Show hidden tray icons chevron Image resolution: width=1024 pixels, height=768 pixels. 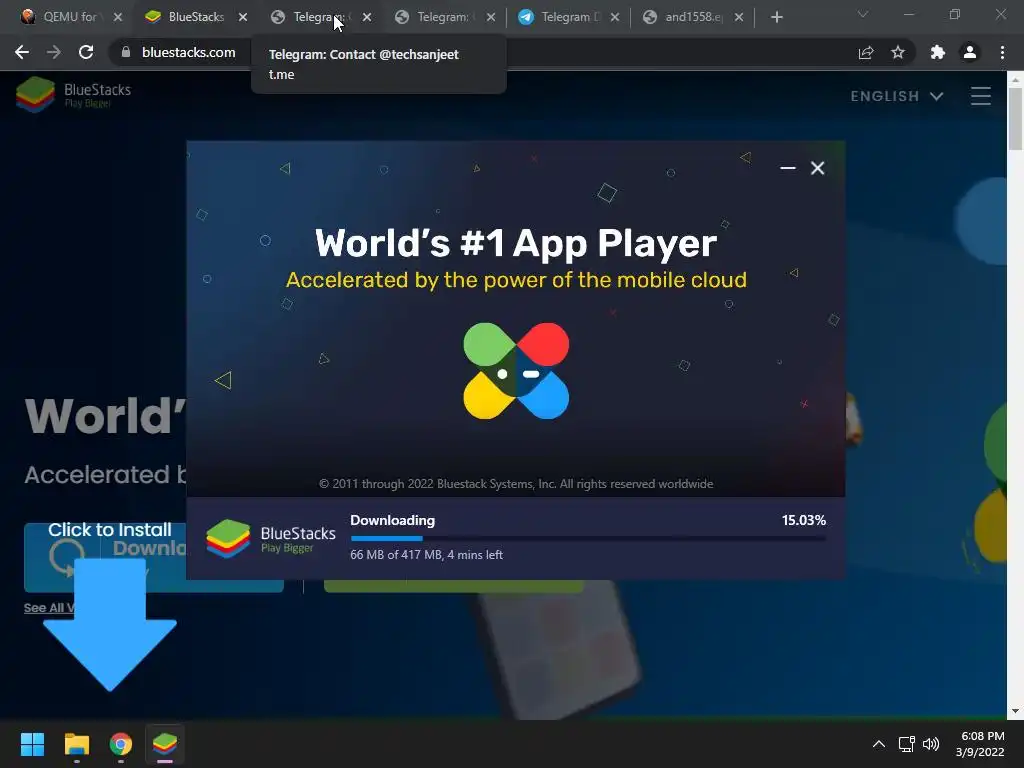pos(878,744)
